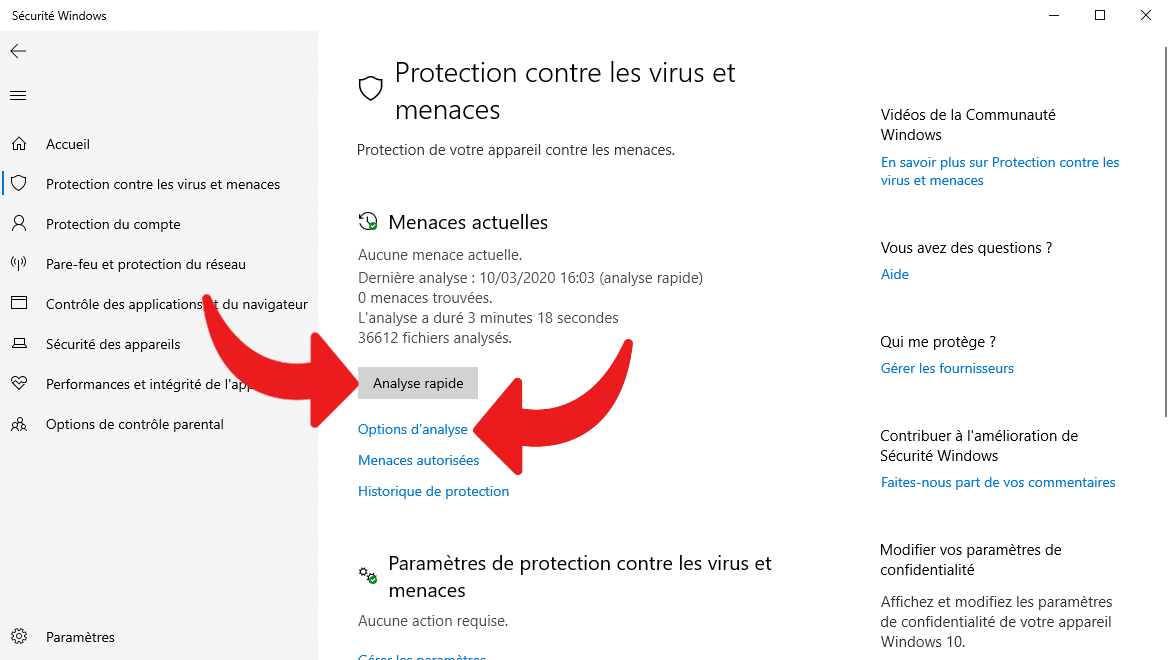Select the shield icon for virus protection
Viewport: 1168px width, 660px height.
point(19,183)
